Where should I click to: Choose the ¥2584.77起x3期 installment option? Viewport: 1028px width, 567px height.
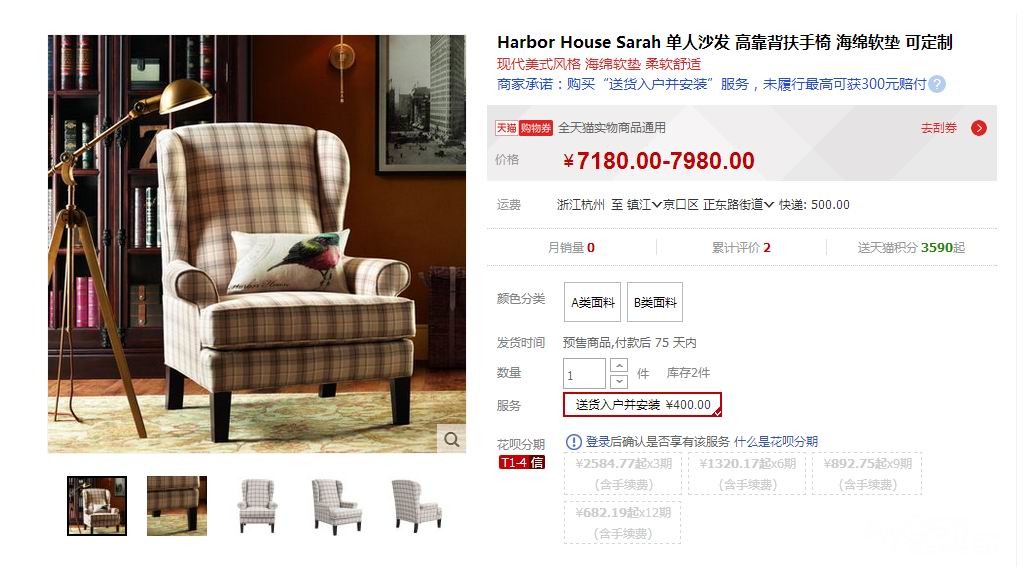[623, 473]
